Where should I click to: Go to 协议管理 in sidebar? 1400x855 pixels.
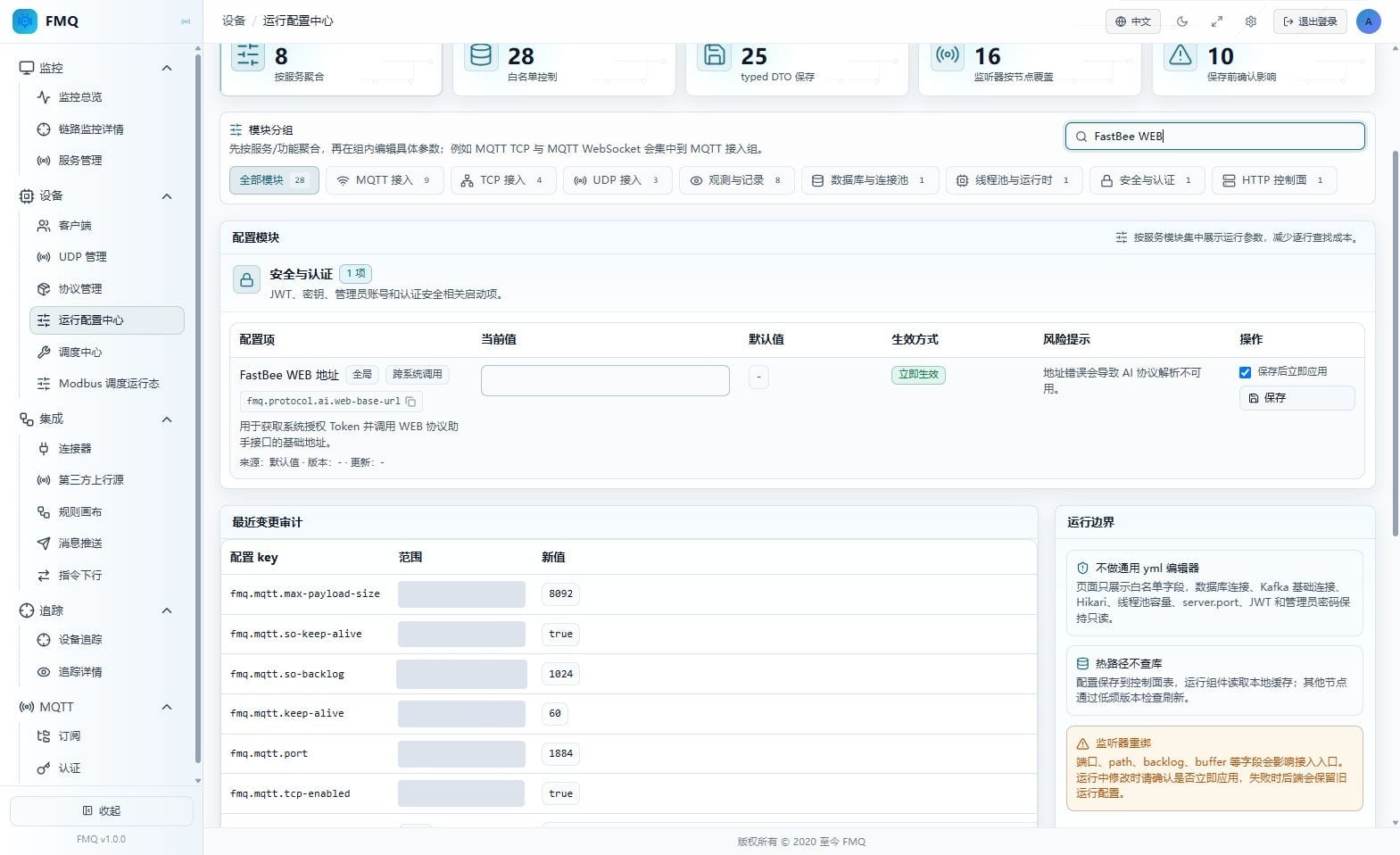pos(107,289)
